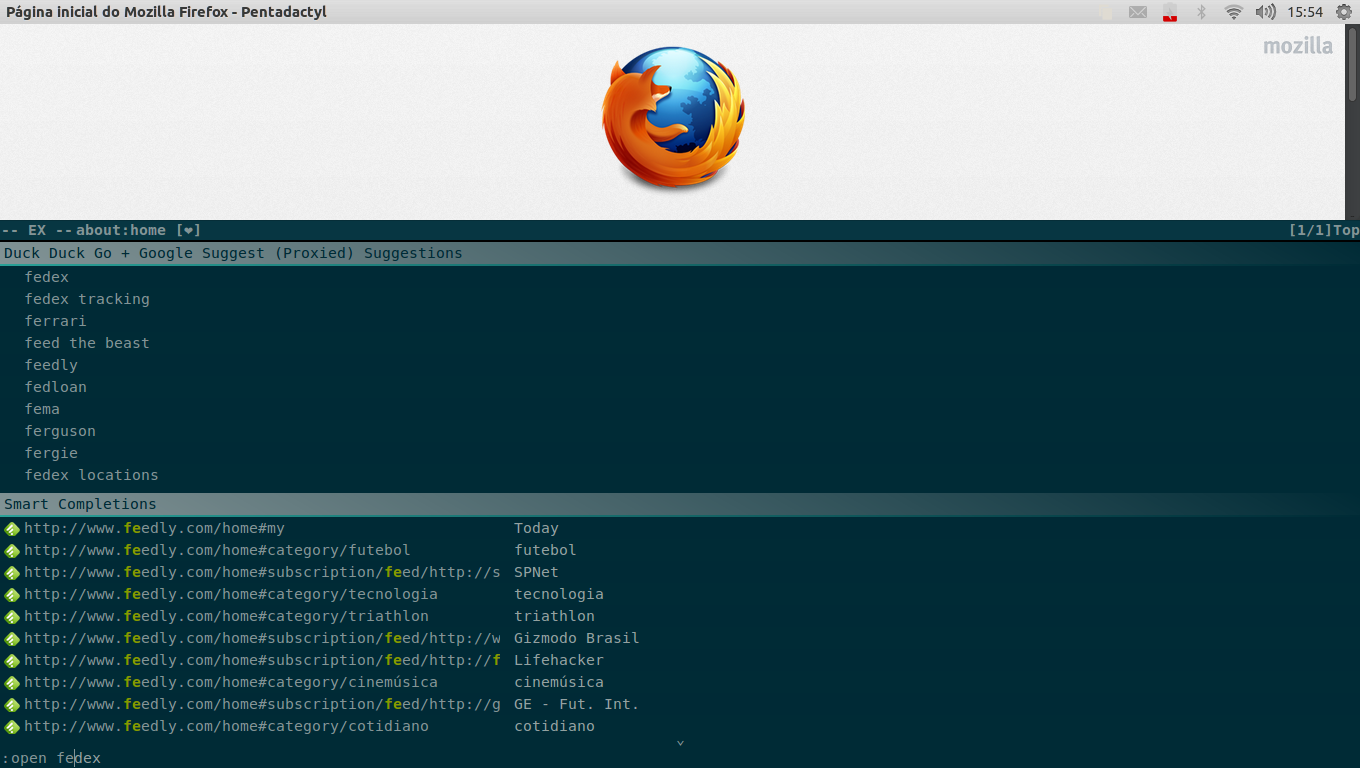The width and height of the screenshot is (1360, 768).
Task: Click the down chevron below completions
Action: (x=680, y=743)
